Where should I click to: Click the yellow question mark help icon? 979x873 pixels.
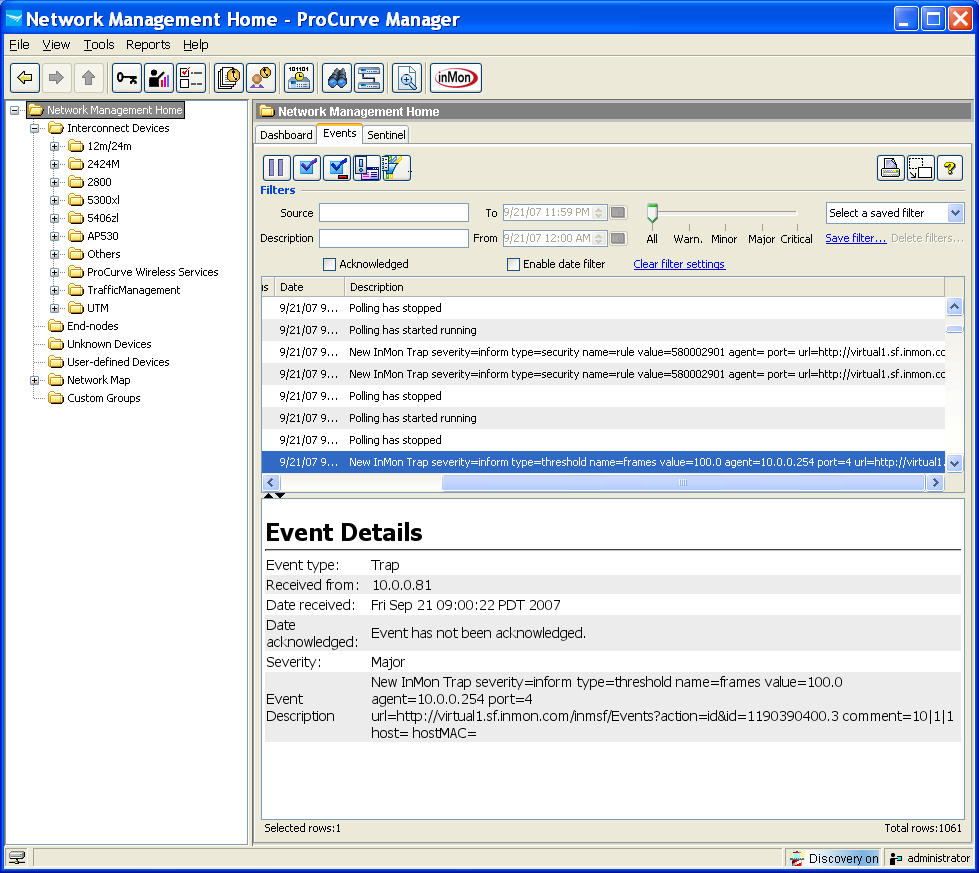click(x=949, y=168)
